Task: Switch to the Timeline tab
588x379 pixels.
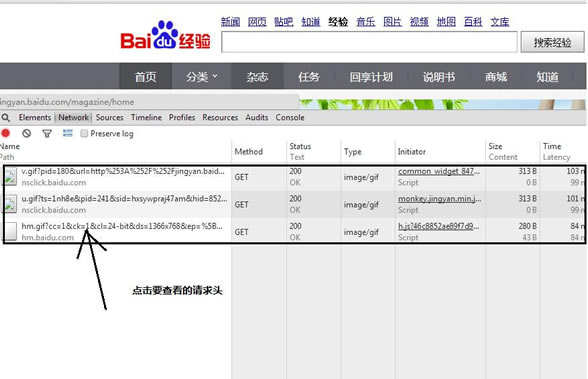Action: 146,118
